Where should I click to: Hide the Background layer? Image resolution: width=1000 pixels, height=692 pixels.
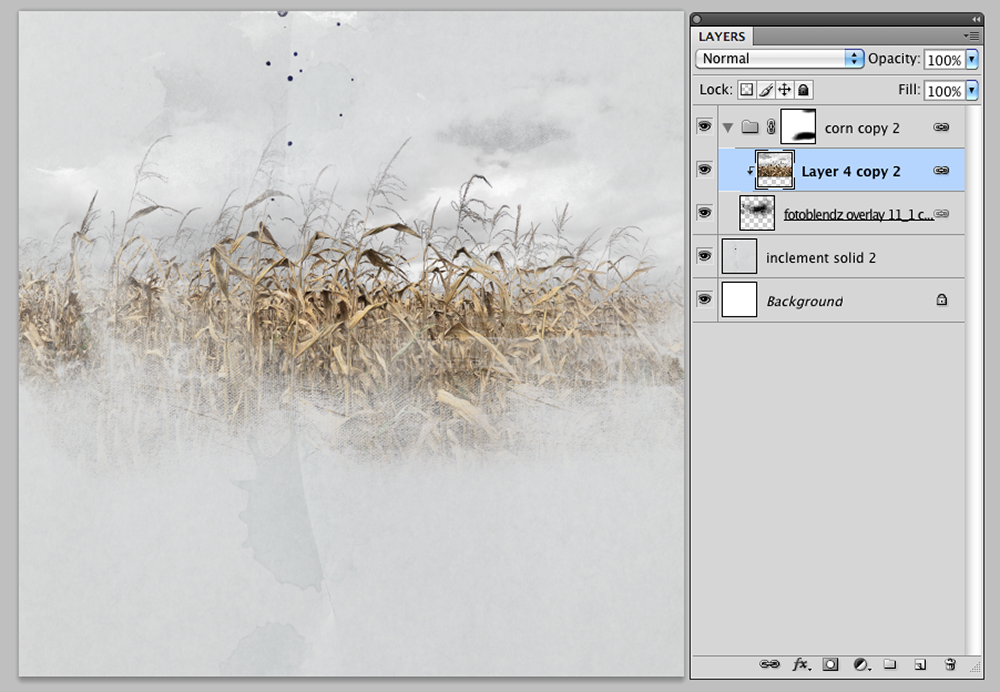pyautogui.click(x=704, y=299)
